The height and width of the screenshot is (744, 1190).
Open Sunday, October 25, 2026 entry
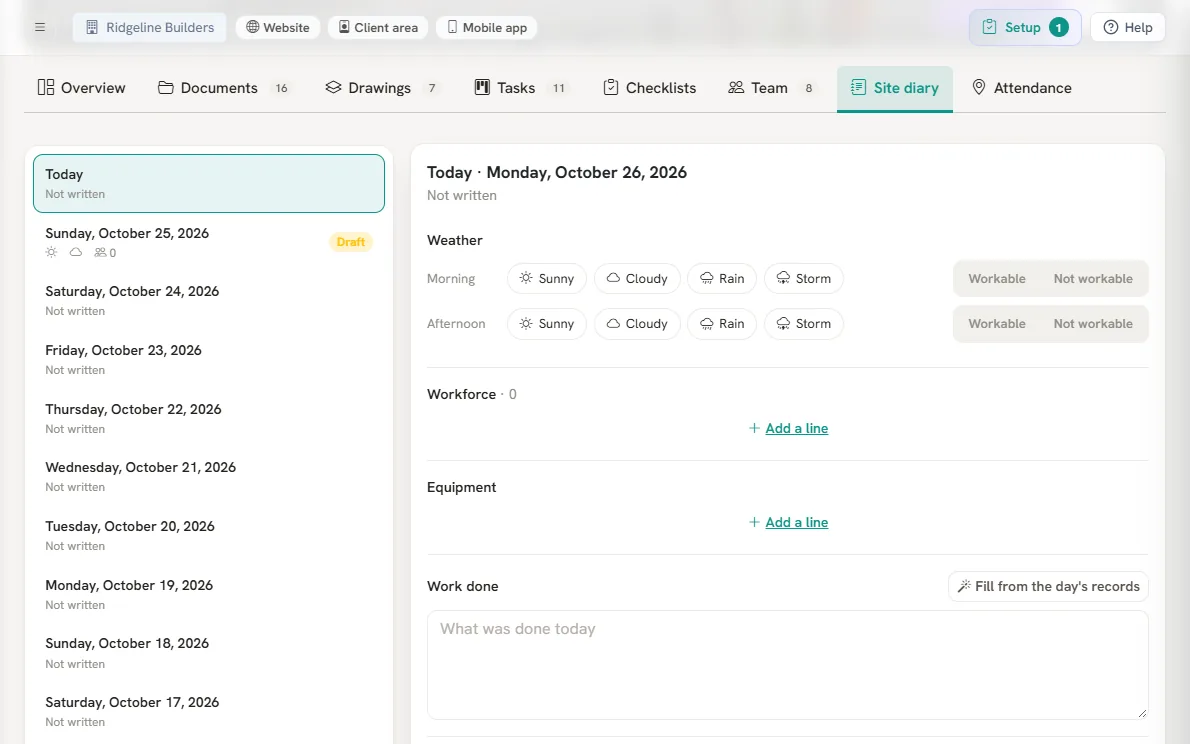tap(209, 242)
